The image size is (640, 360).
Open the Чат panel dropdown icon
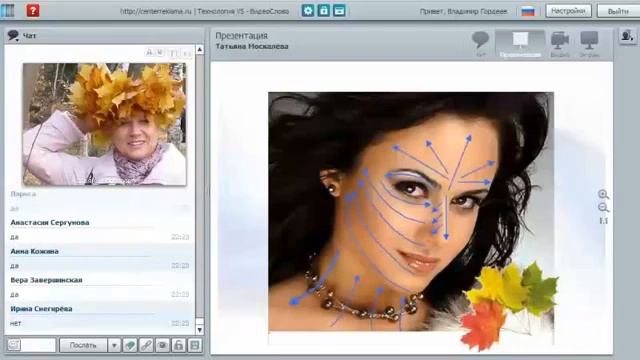click(13, 36)
